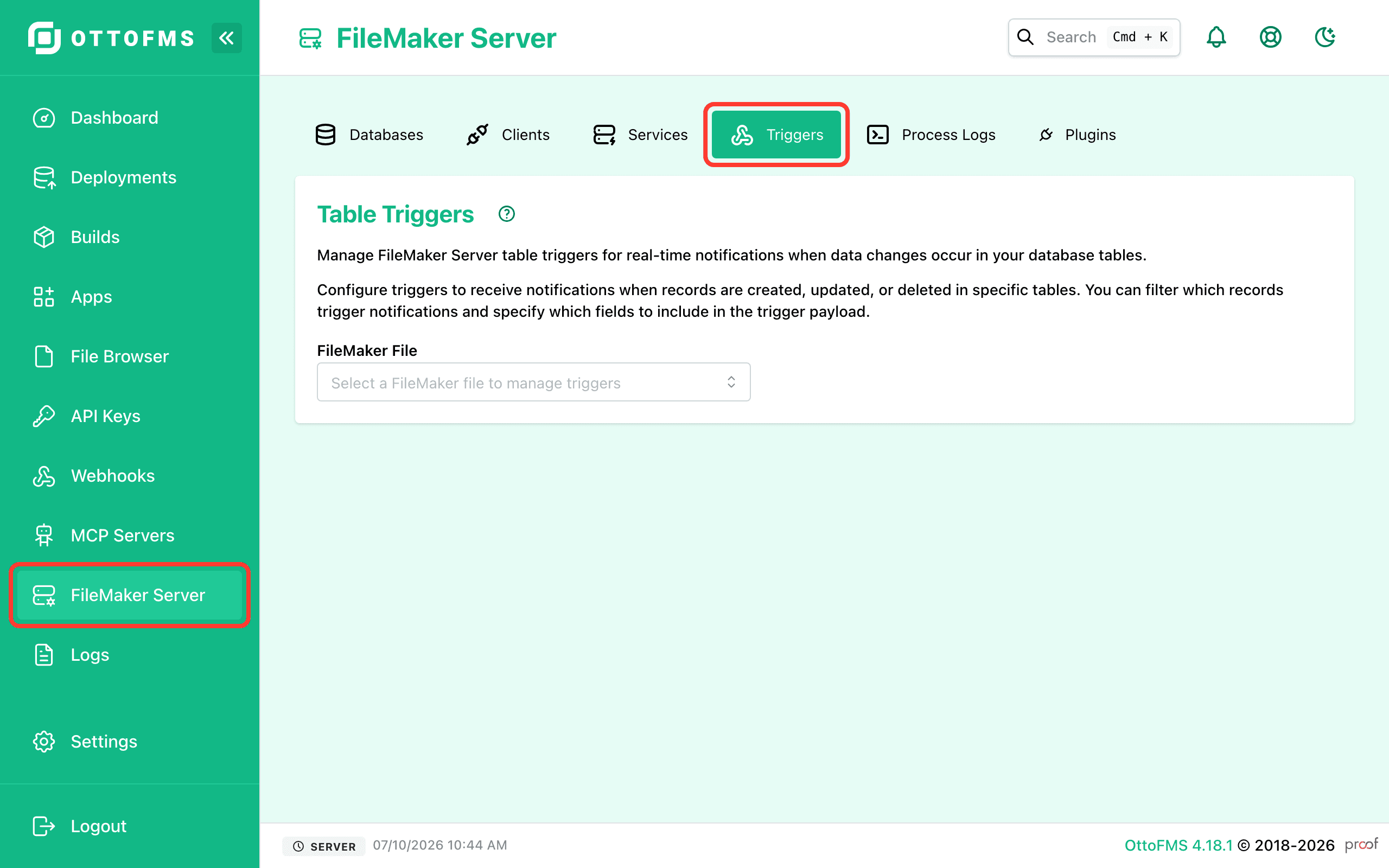1389x868 pixels.
Task: Click the Dashboard gauge icon
Action: pos(44,118)
